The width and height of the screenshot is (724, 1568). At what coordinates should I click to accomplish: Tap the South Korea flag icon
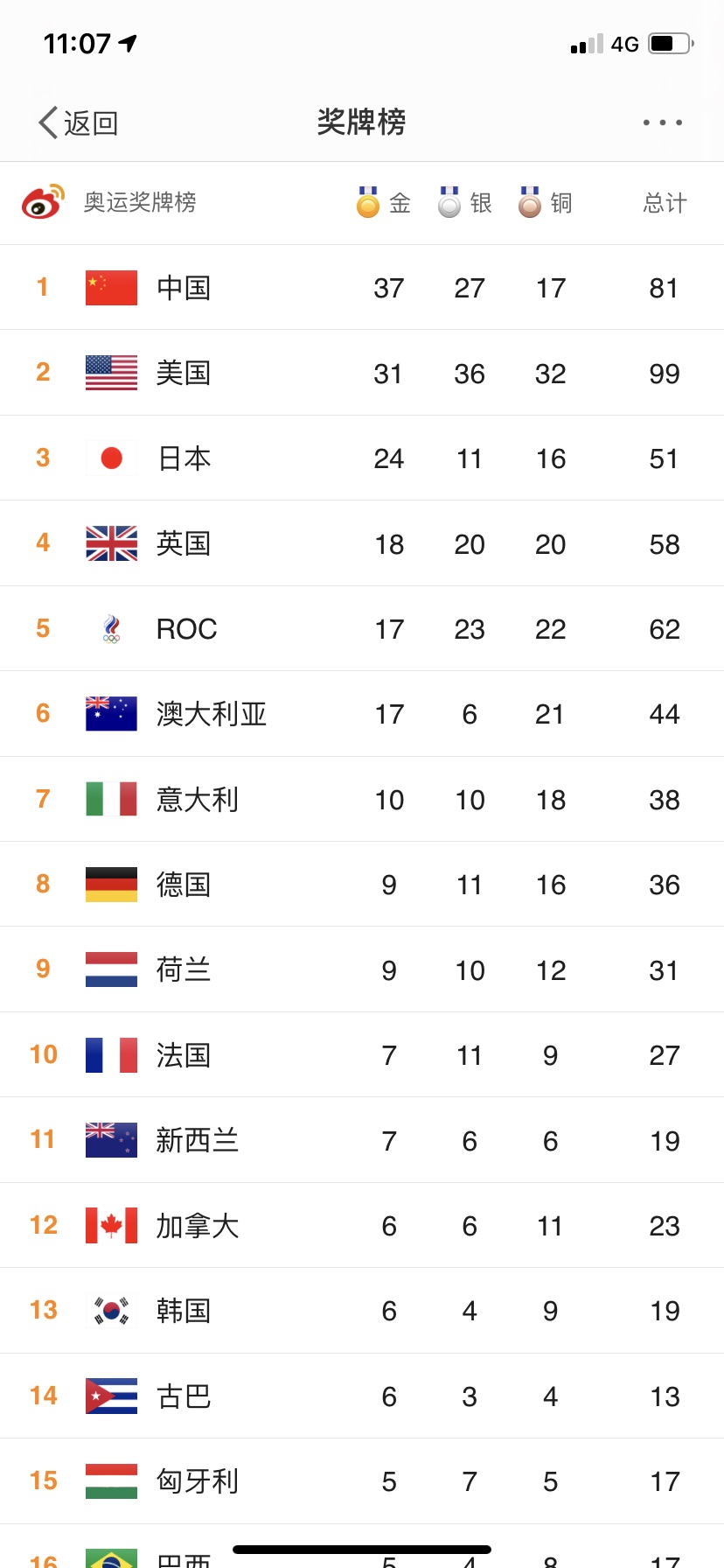point(111,1311)
